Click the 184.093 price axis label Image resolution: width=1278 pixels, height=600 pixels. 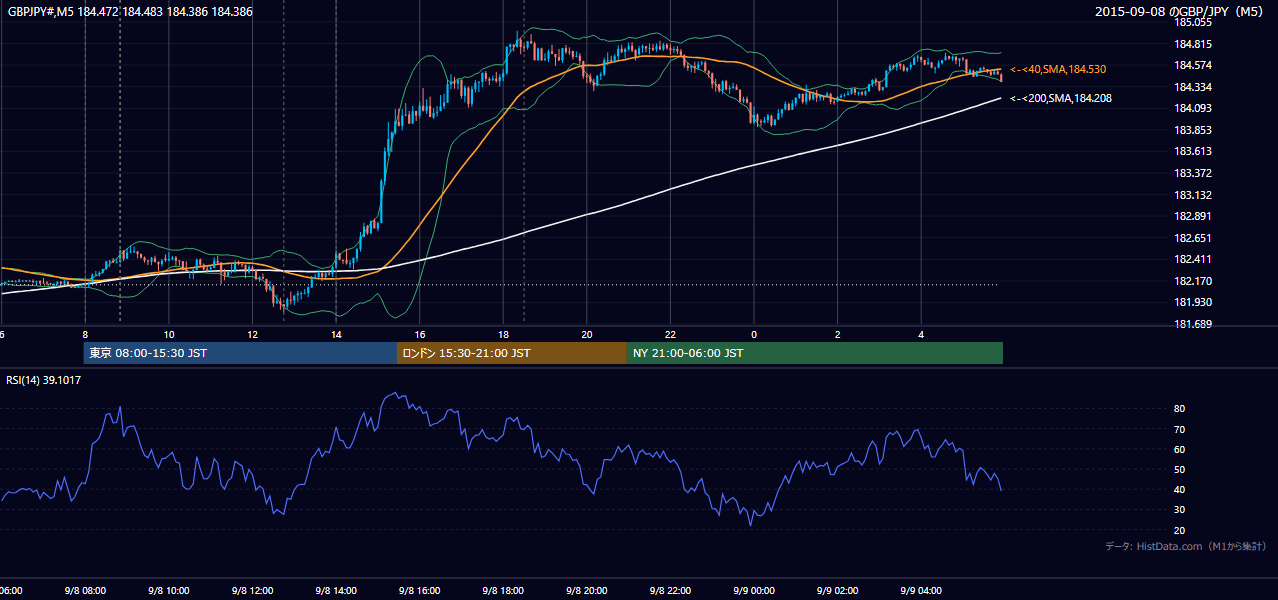(x=1193, y=108)
